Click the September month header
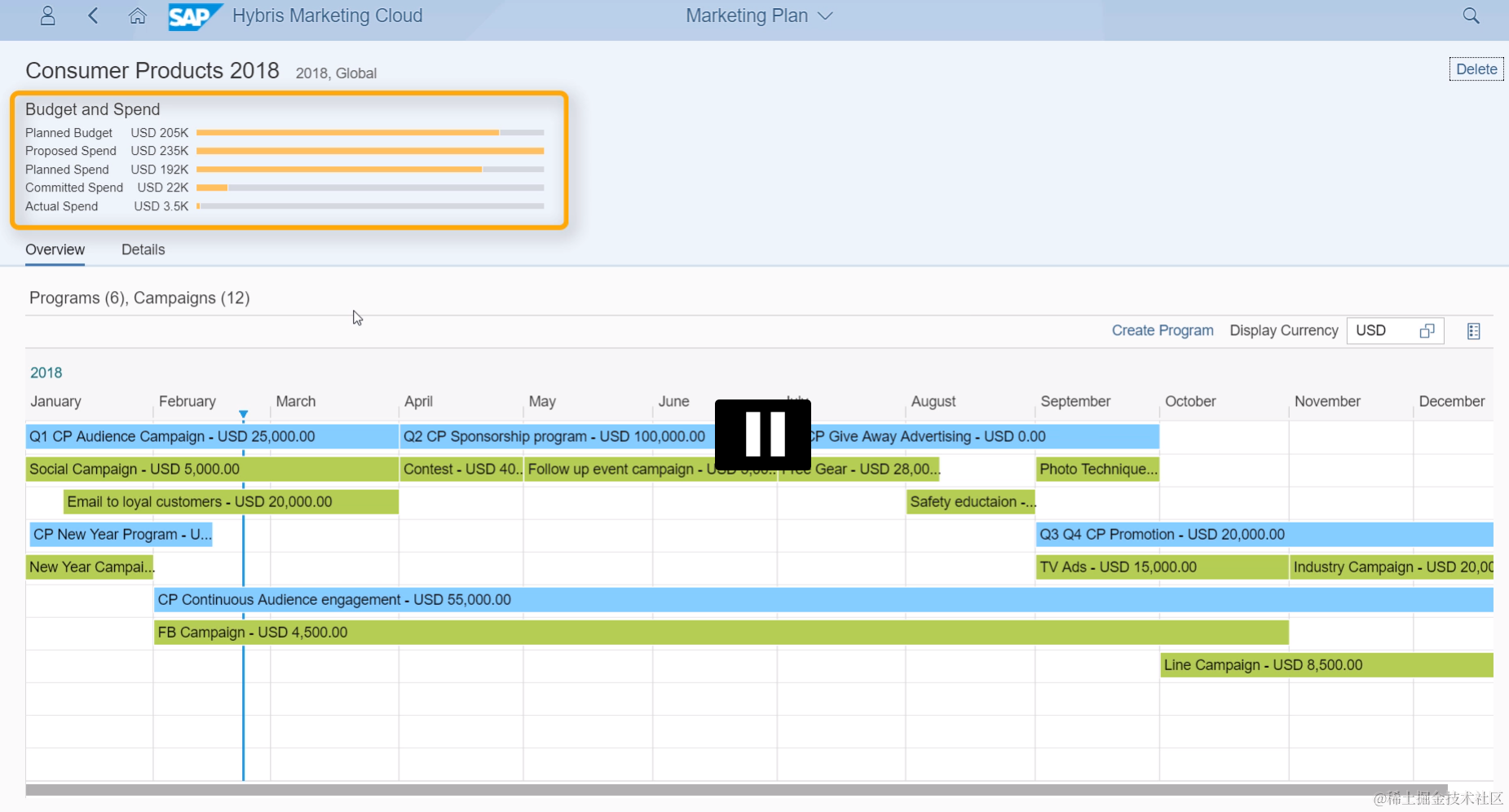 coord(1075,401)
